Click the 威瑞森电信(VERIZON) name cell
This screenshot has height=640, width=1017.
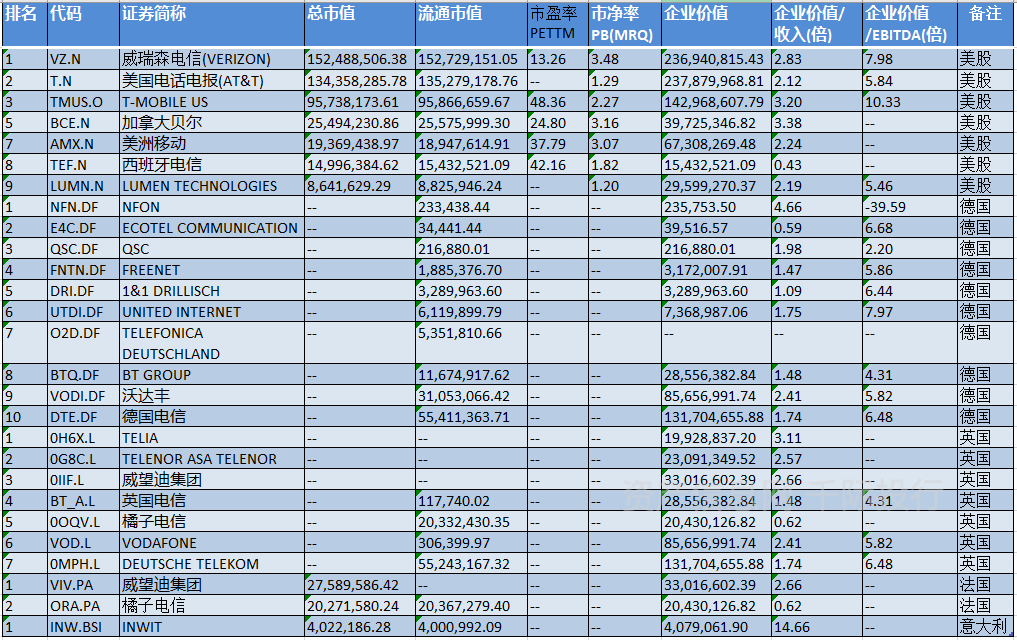click(212, 58)
